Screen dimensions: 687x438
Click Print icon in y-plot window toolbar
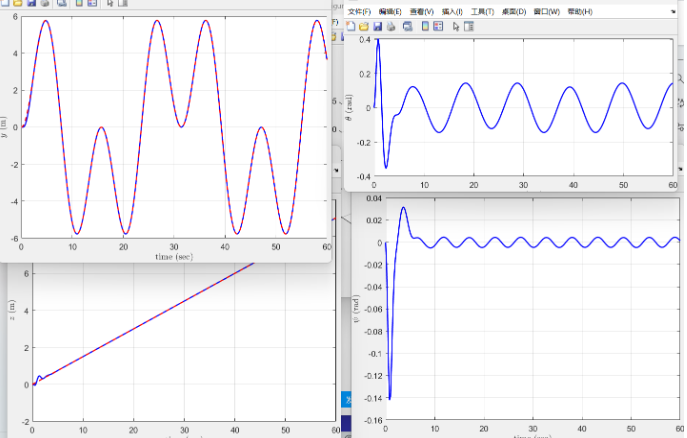(45, 3)
